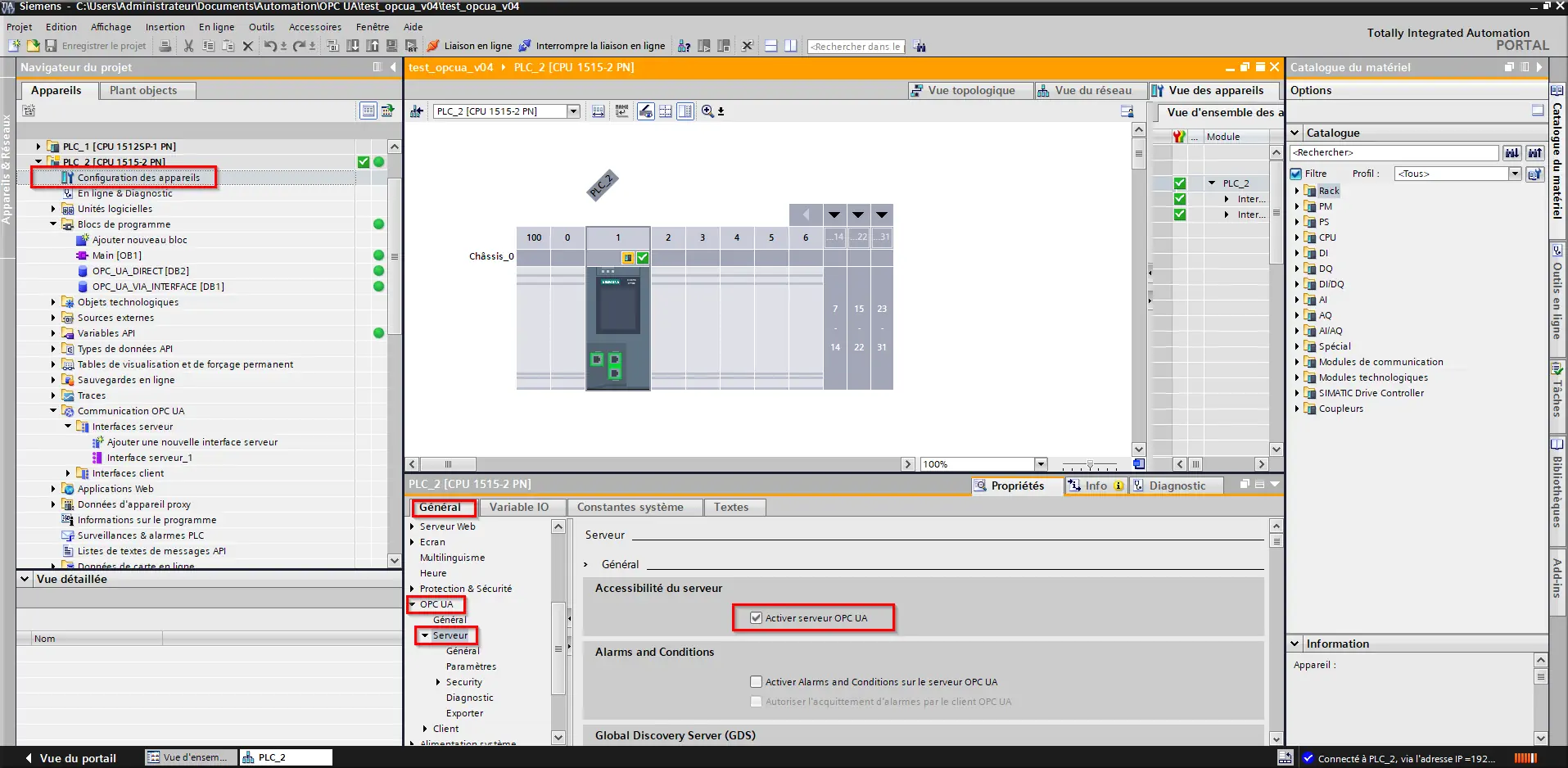This screenshot has height=768, width=1568.
Task: Enable Activer Alarms and Conditions checkbox
Action: [x=757, y=682]
